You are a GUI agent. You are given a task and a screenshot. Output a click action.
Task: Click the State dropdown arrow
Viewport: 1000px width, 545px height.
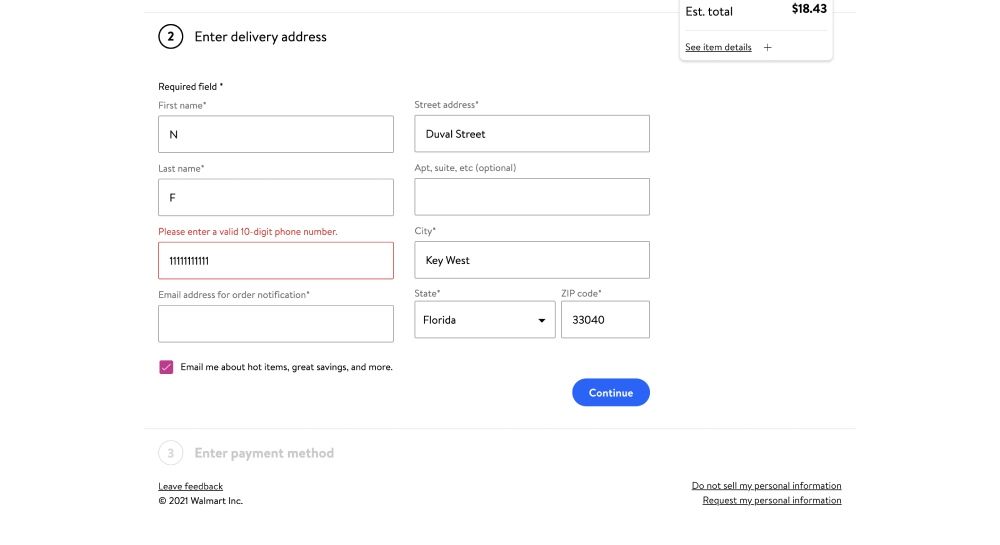[541, 321]
